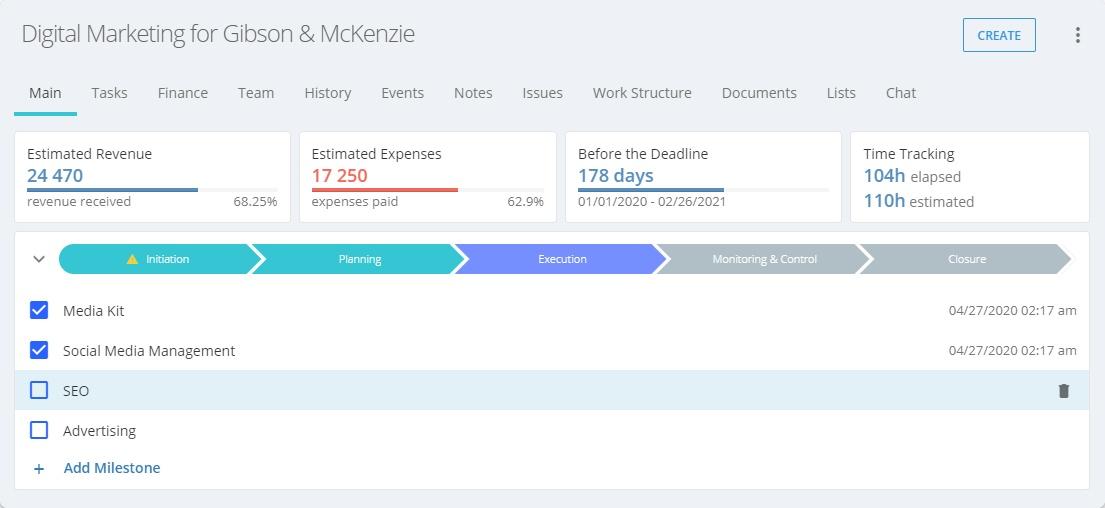1105x508 pixels.
Task: Click the deadline progress bar
Action: coord(703,190)
